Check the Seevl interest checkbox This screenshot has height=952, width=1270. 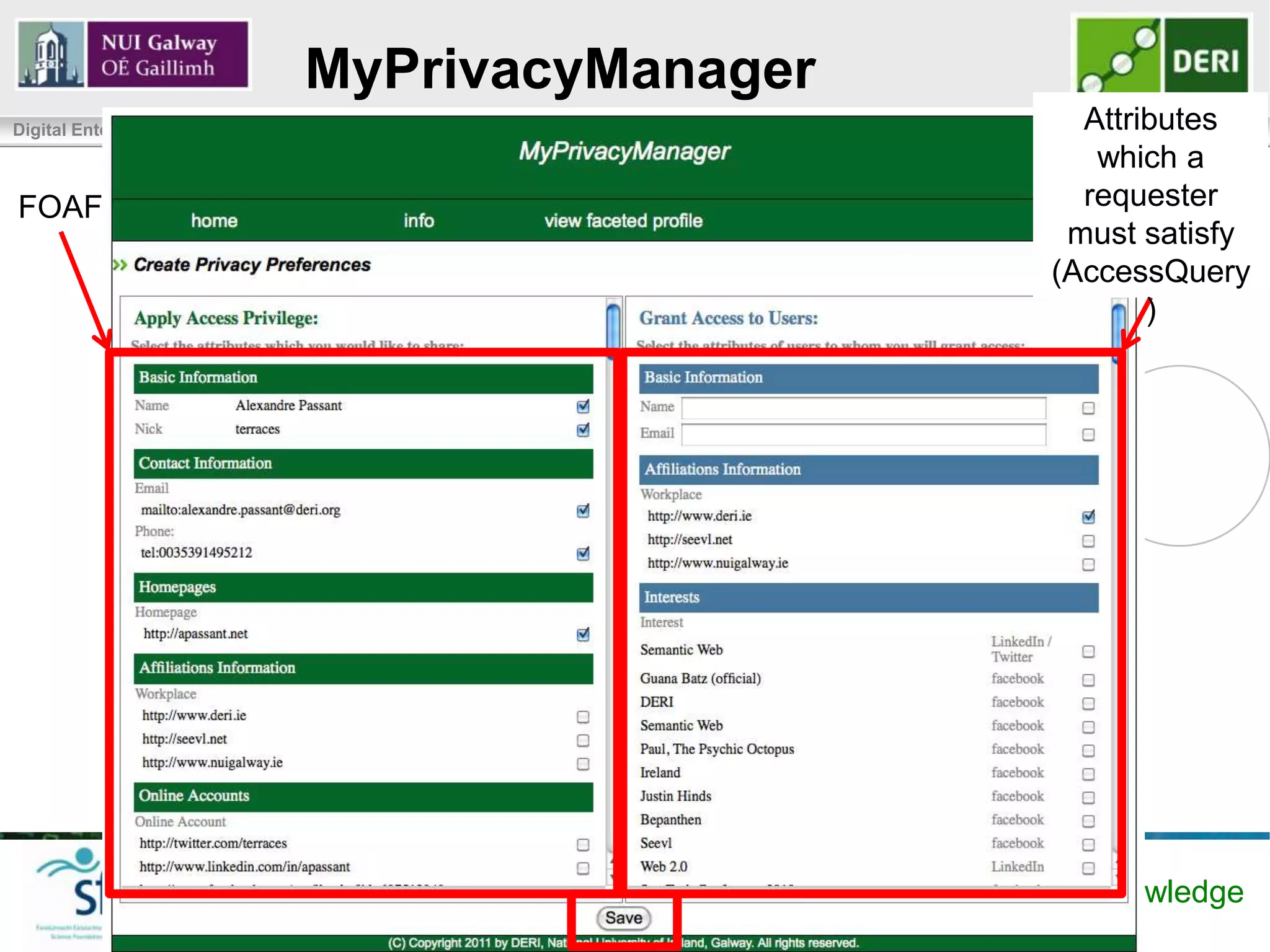click(1088, 845)
